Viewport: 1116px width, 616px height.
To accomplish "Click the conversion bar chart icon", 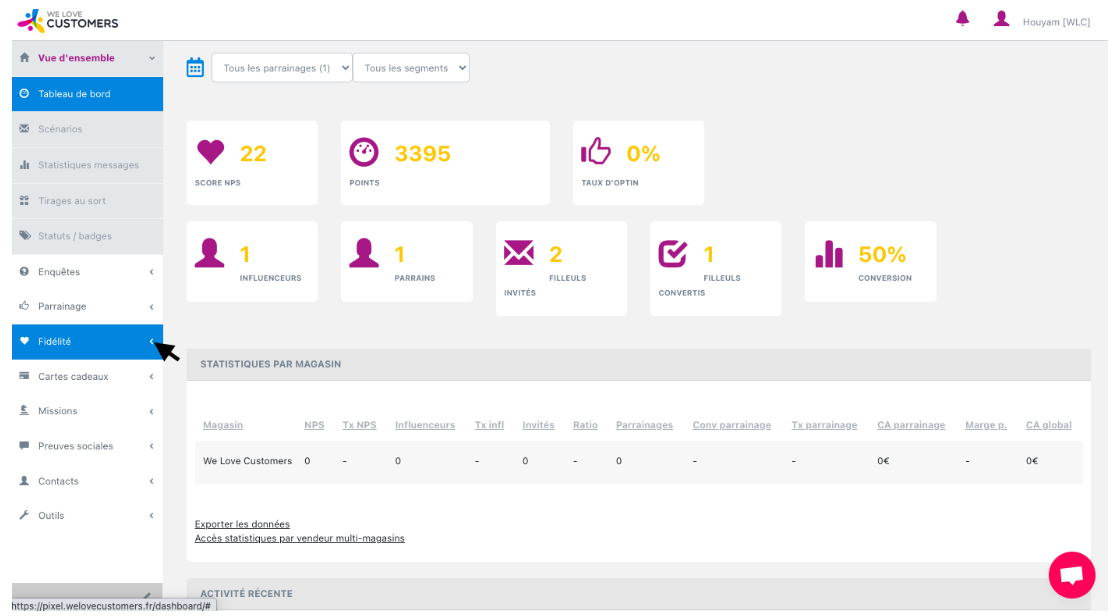I will point(829,254).
